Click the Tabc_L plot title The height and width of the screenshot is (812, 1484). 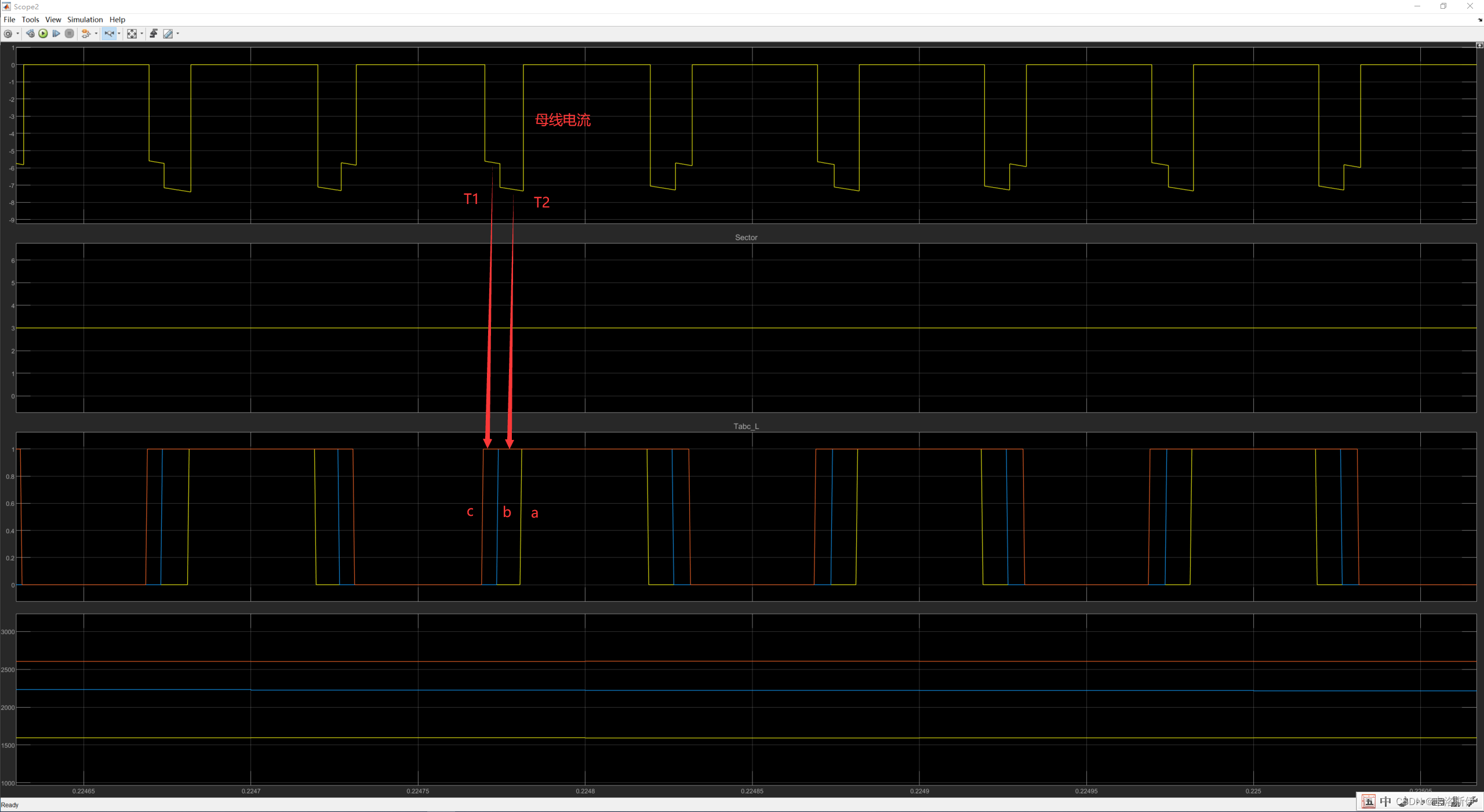pyautogui.click(x=746, y=427)
